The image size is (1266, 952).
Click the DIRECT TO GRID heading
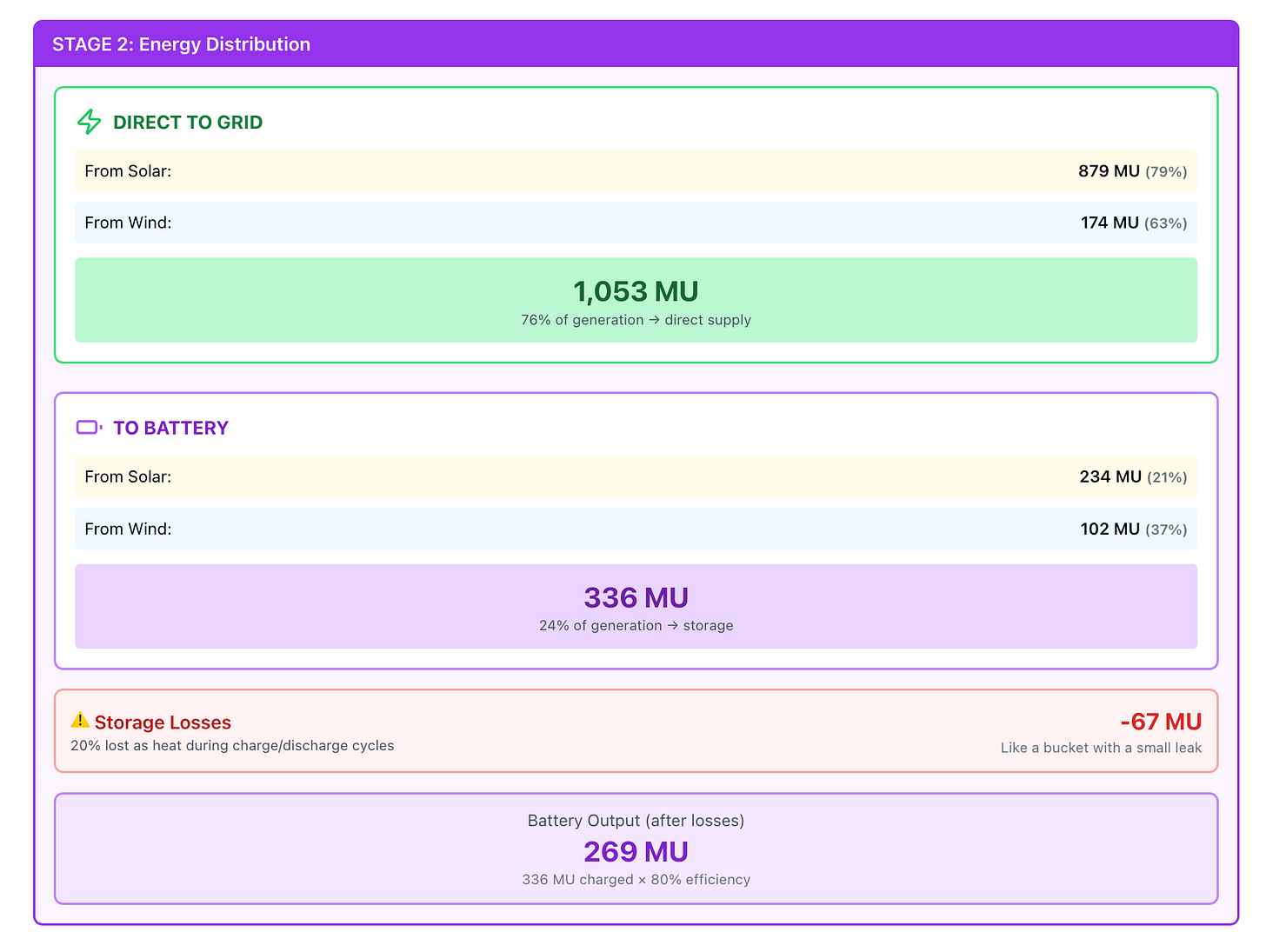tap(188, 123)
